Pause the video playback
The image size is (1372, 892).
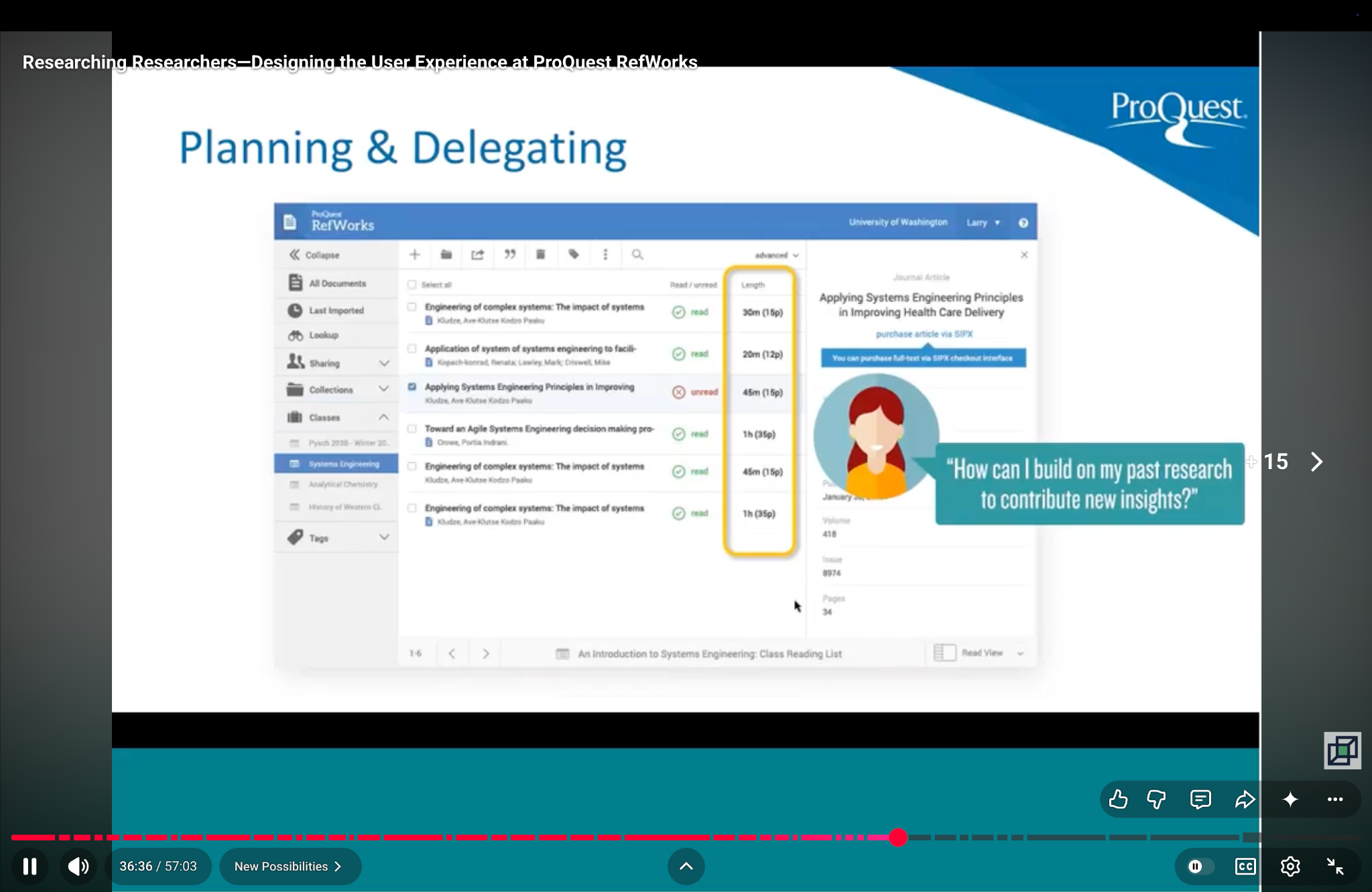[29, 867]
